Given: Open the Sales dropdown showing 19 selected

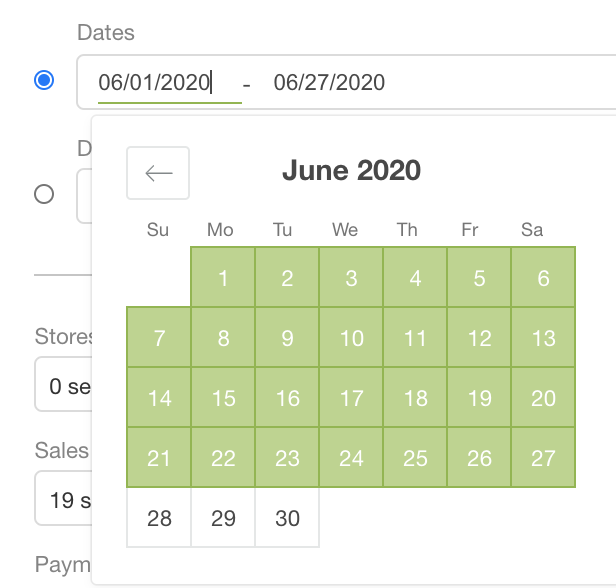Looking at the screenshot, I should pos(63,498).
